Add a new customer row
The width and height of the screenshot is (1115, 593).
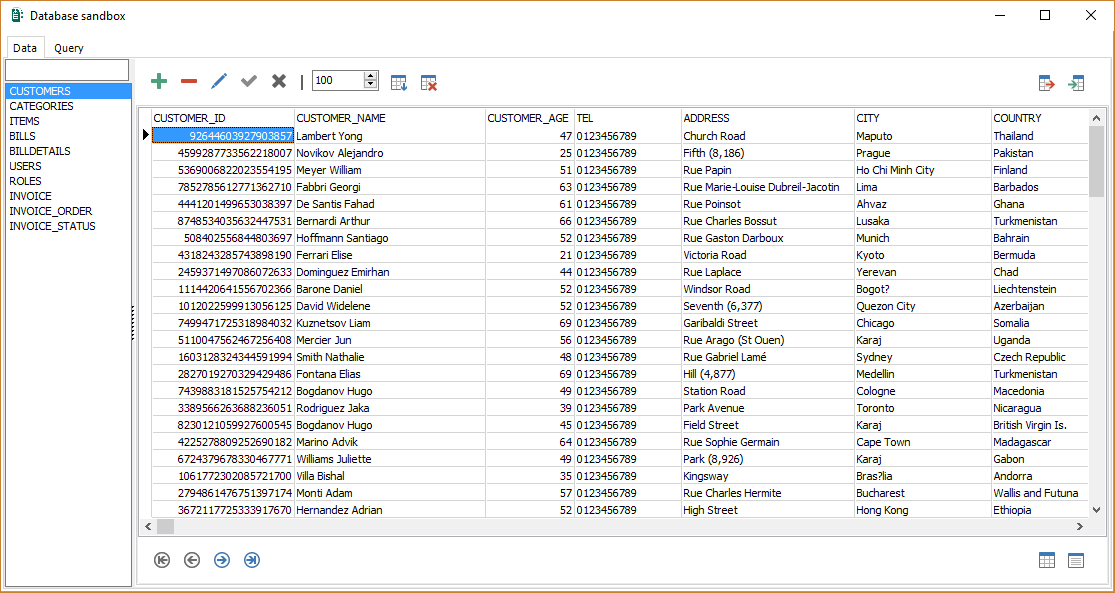point(158,81)
